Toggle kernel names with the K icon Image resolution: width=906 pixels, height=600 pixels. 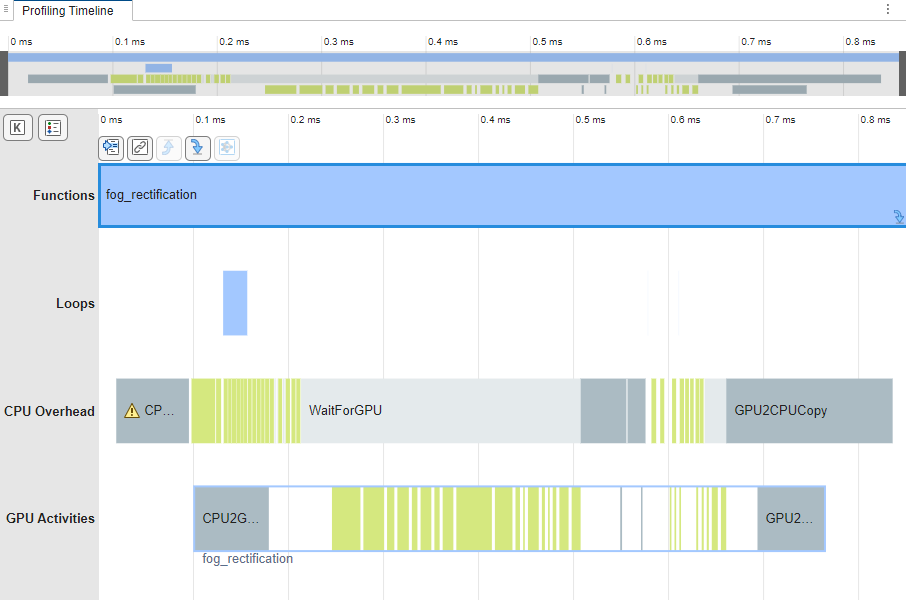click(x=18, y=127)
